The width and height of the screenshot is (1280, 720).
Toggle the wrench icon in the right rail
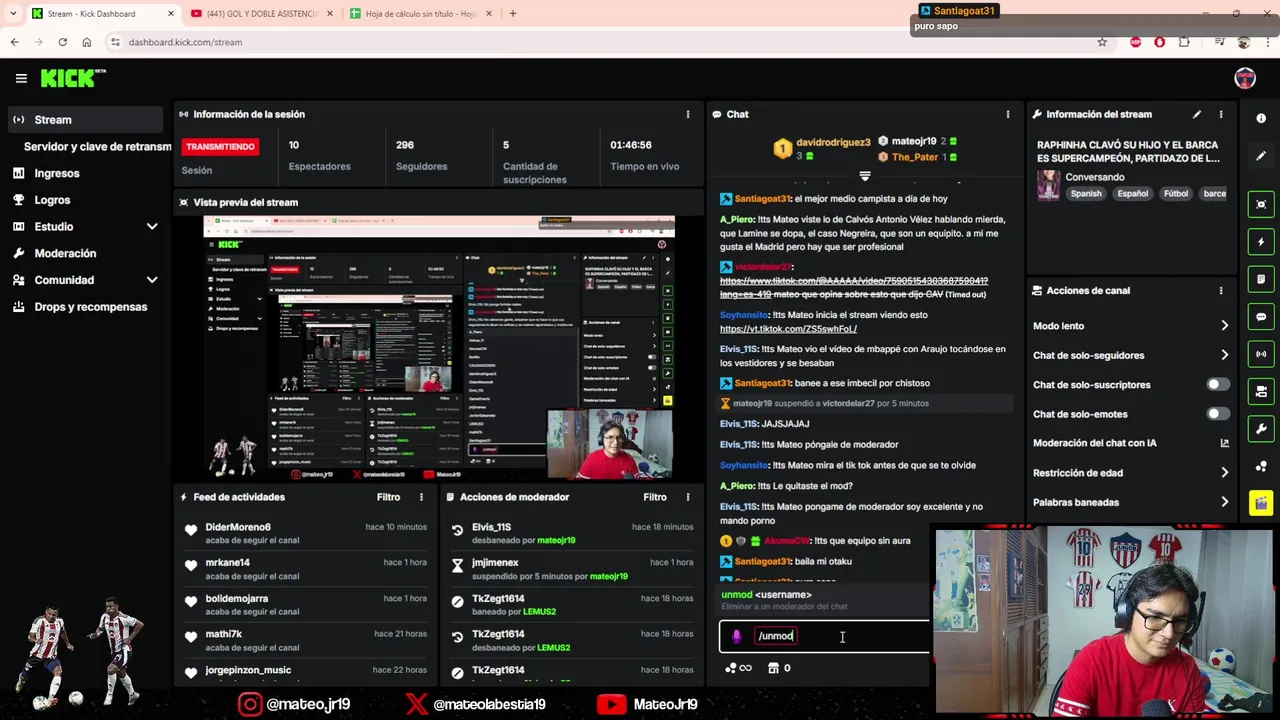[x=1261, y=429]
